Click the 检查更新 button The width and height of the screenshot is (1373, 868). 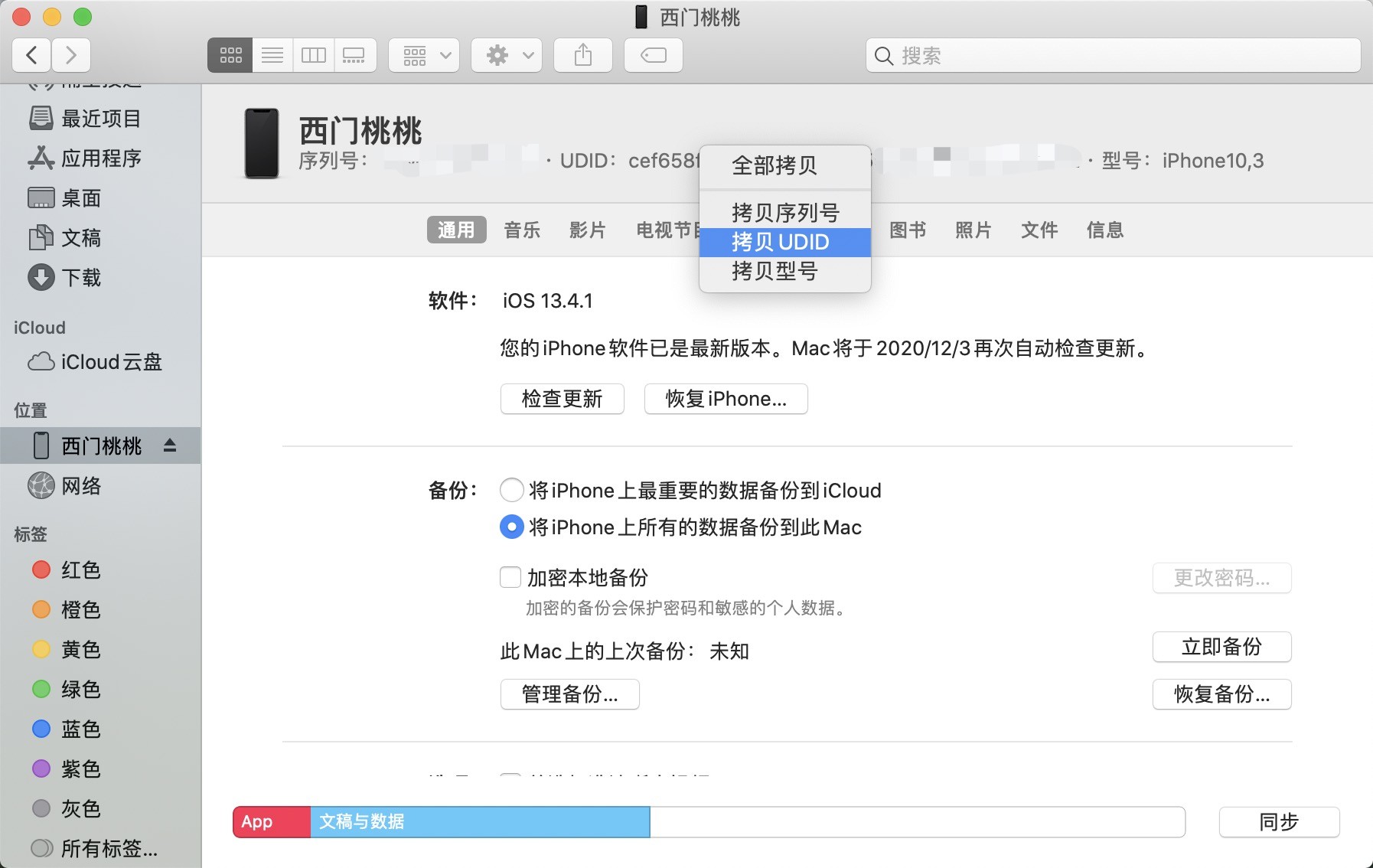[x=563, y=399]
